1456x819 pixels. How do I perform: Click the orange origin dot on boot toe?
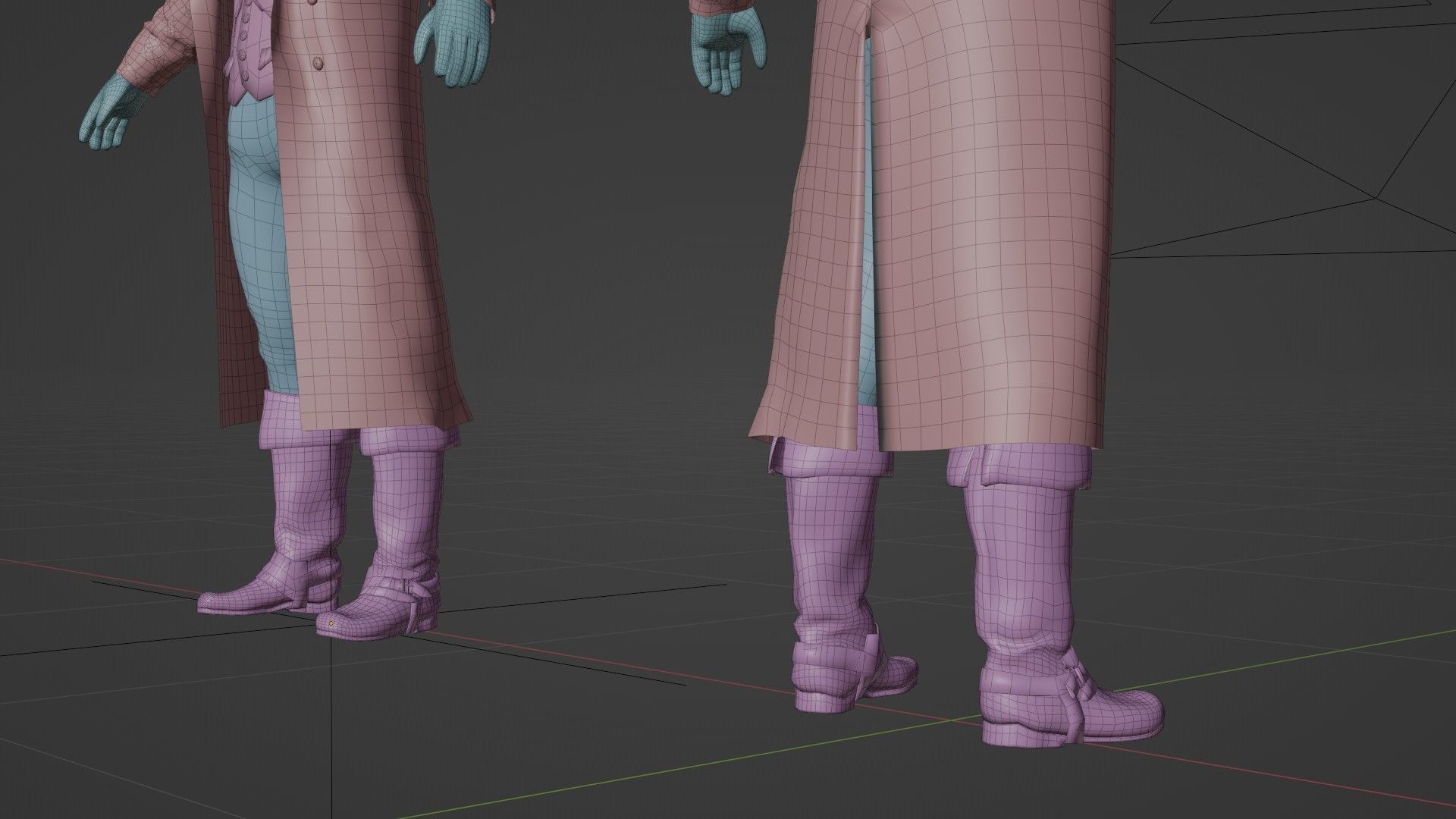[x=331, y=623]
